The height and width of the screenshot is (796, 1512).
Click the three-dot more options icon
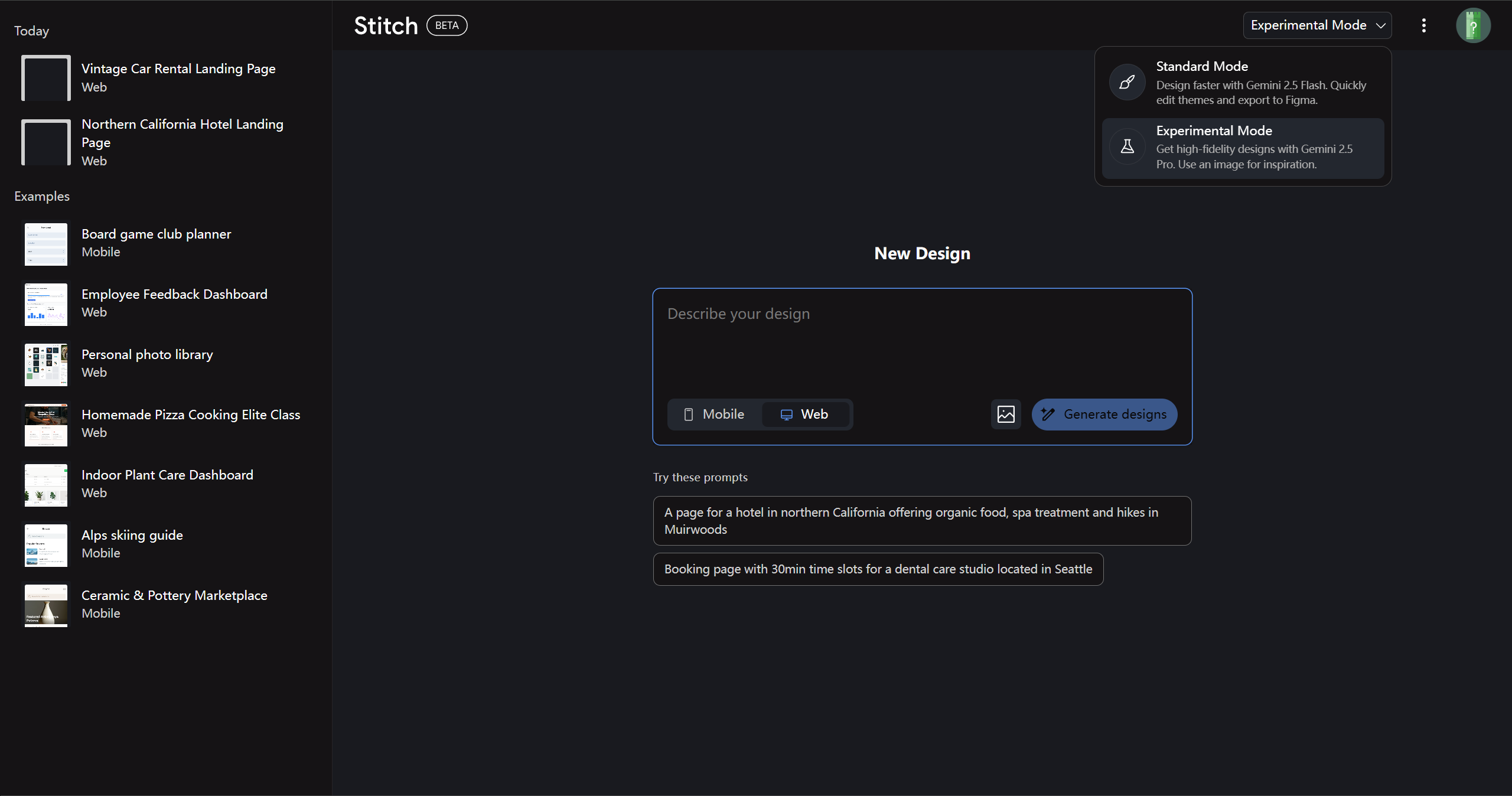pyautogui.click(x=1423, y=25)
